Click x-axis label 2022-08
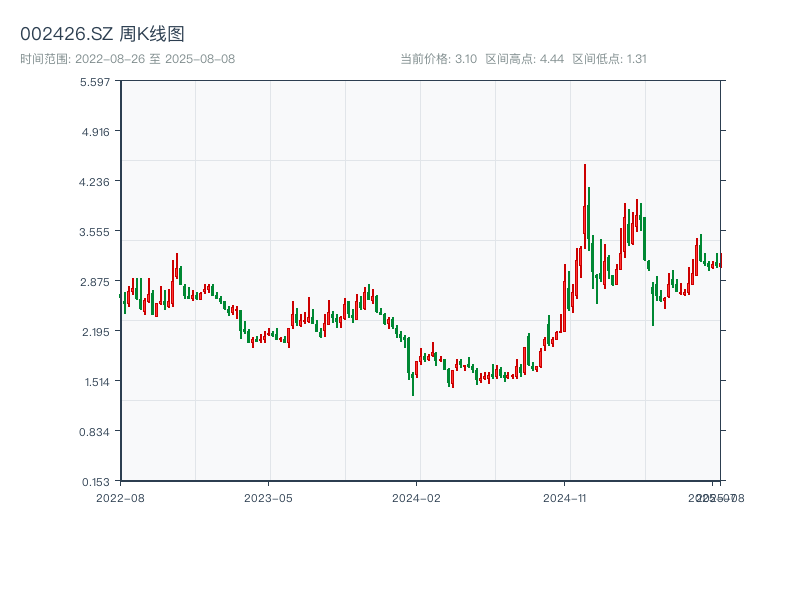 coord(120,498)
